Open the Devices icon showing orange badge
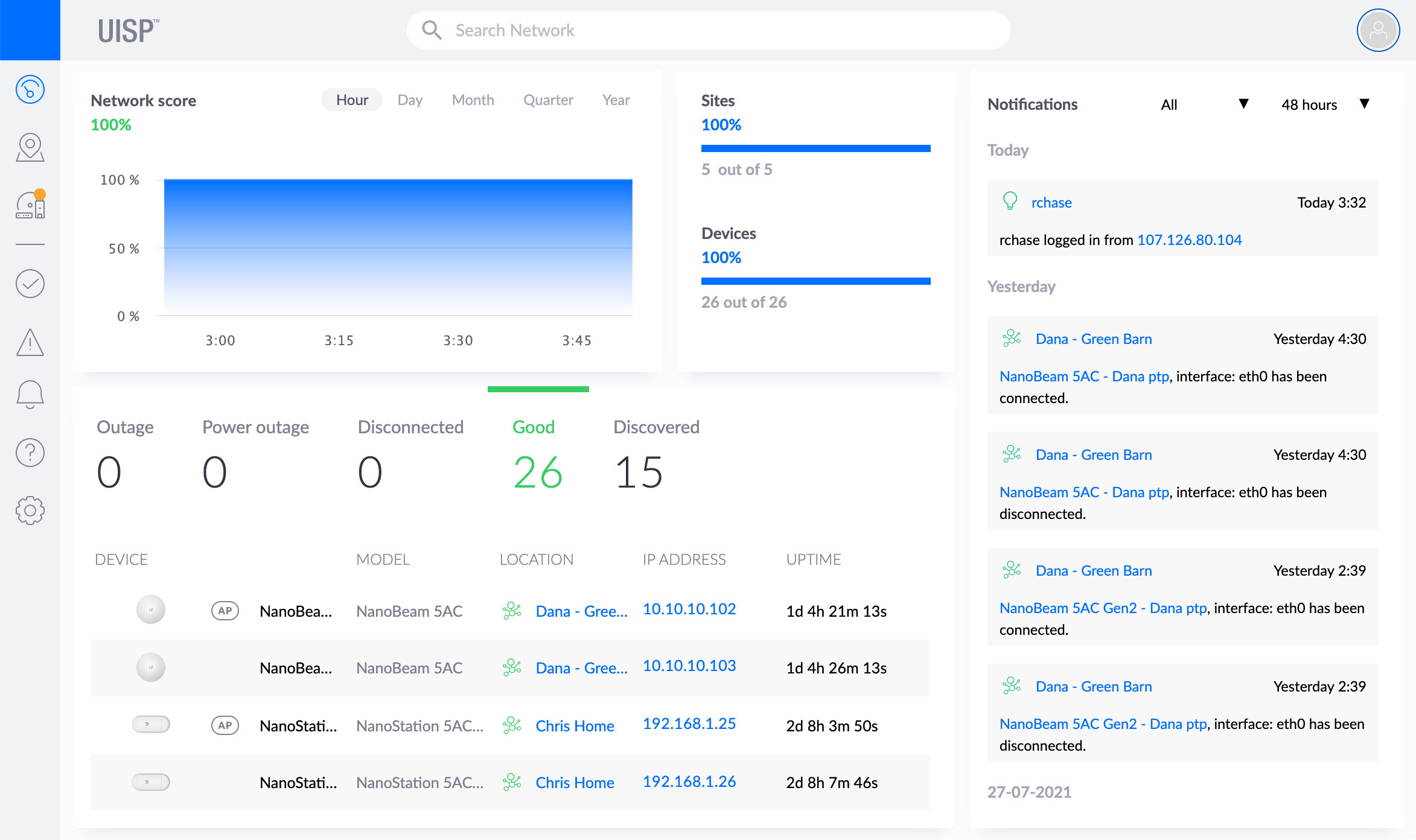This screenshot has height=840, width=1416. 30,205
